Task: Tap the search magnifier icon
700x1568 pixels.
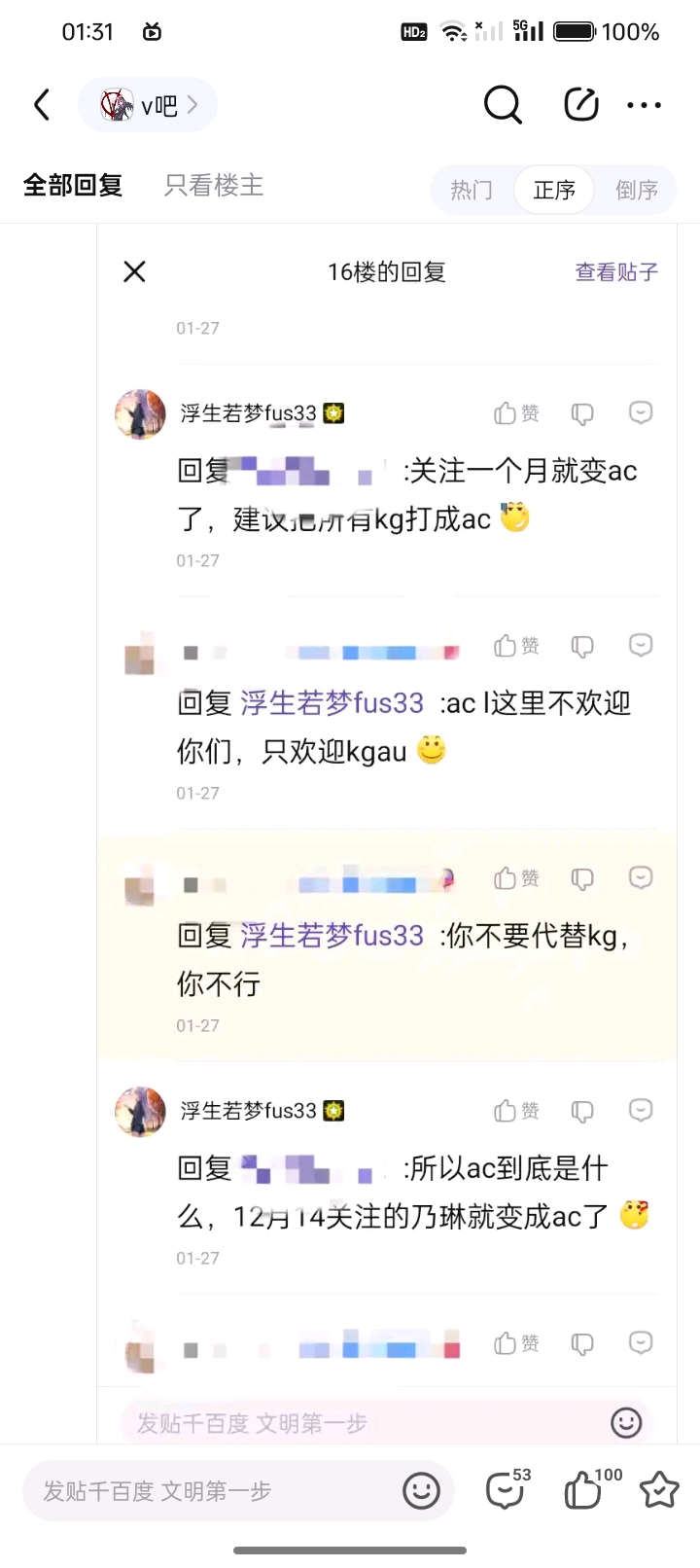Action: coord(503,104)
